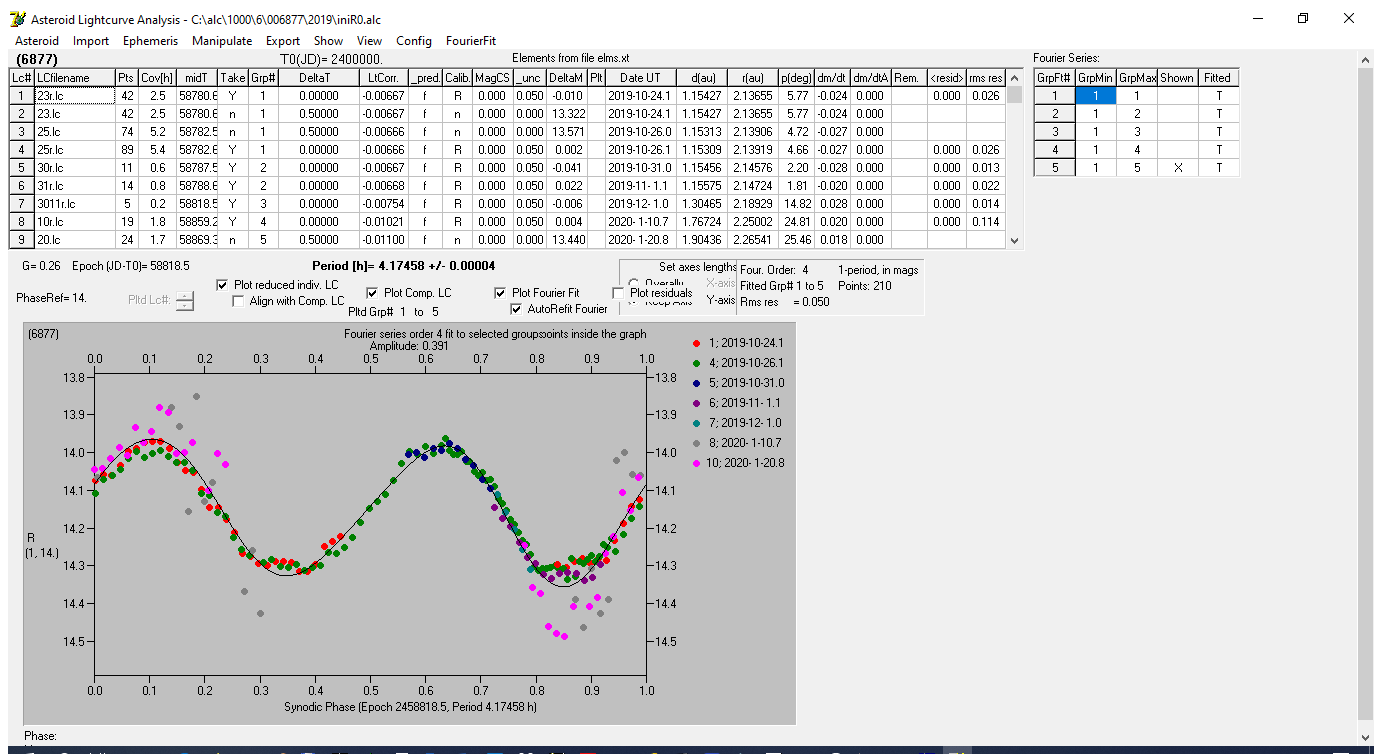Select LC filename cell 23r.lc
This screenshot has width=1382, height=754.
73,96
